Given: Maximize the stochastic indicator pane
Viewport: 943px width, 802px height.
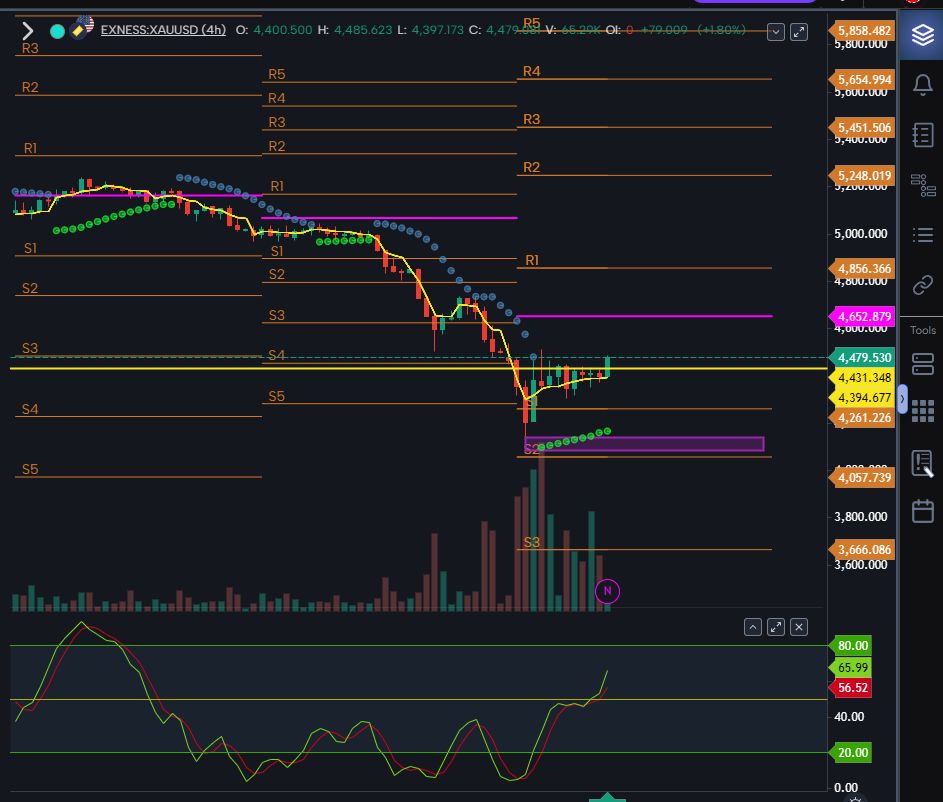Looking at the screenshot, I should 776,627.
